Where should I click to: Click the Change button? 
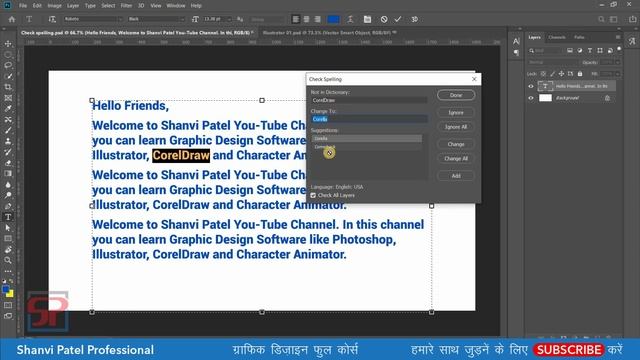456,144
